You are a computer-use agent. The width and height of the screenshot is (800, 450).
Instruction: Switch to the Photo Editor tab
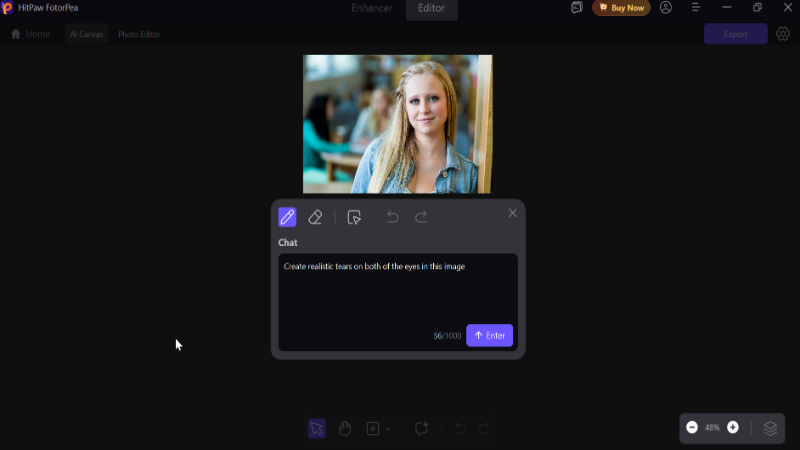pos(139,34)
